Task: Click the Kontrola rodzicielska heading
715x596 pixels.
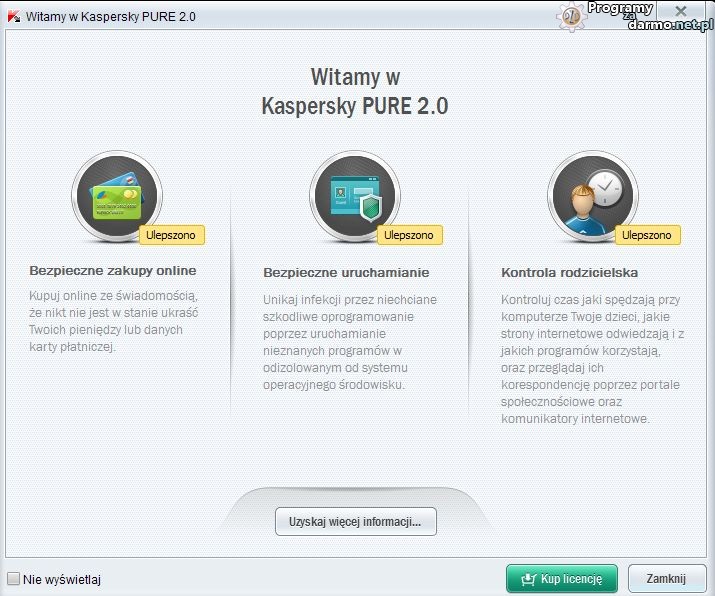Action: pyautogui.click(x=570, y=273)
